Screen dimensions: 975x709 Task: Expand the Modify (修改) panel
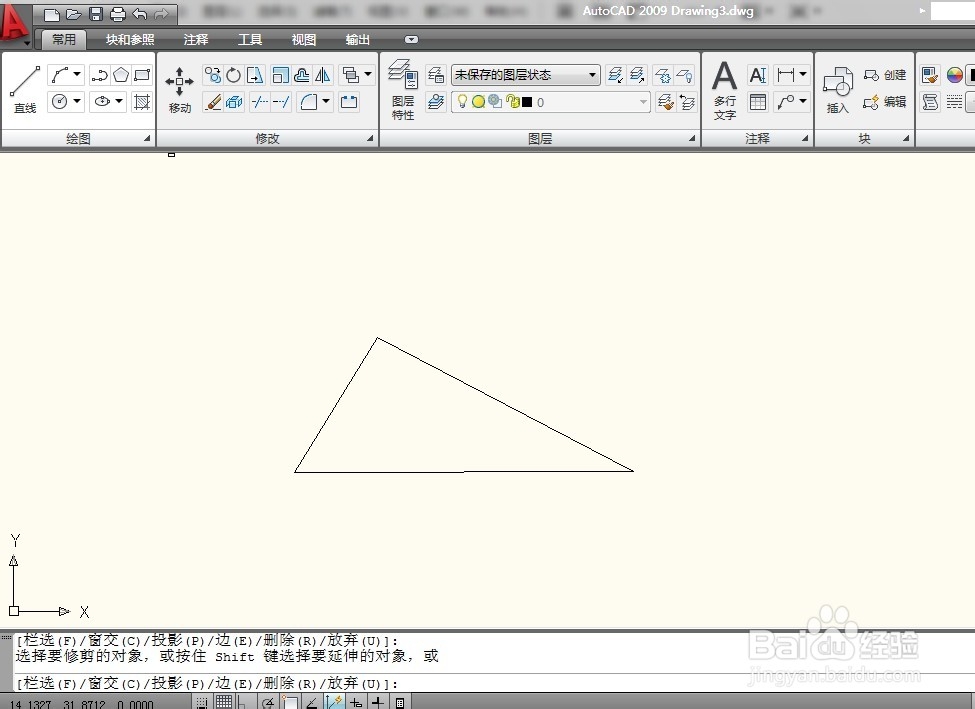click(370, 139)
